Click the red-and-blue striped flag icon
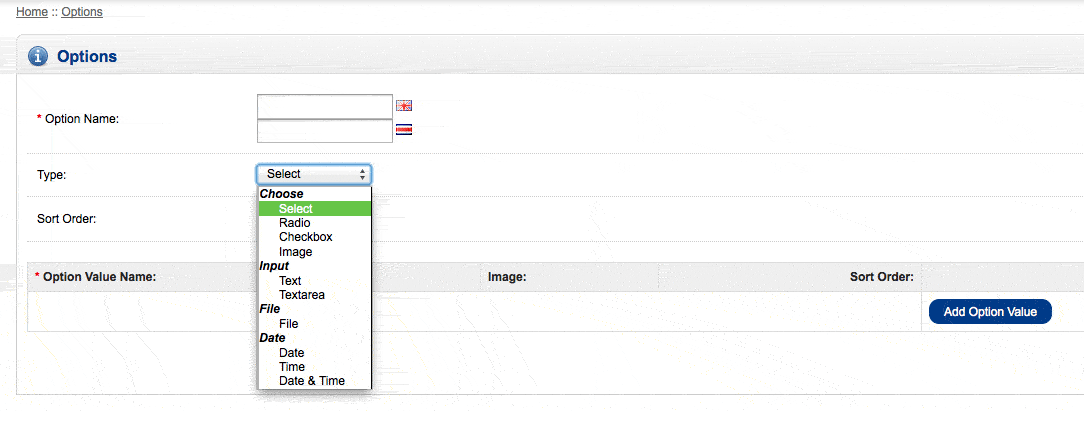1084x430 pixels. (x=404, y=130)
